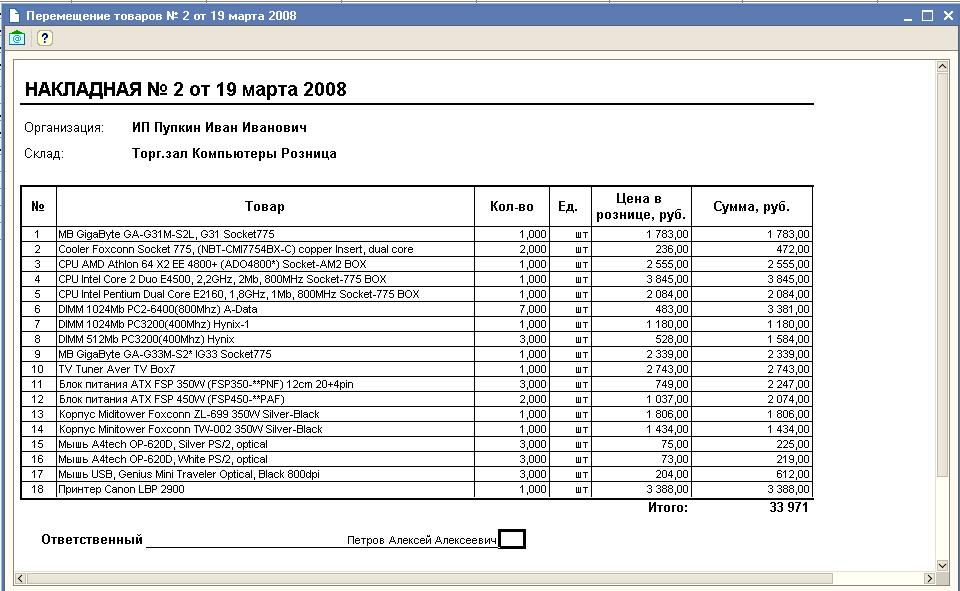Click the heading НАКЛАДНАЯ № 2 от 19 марта 2008

coord(186,89)
